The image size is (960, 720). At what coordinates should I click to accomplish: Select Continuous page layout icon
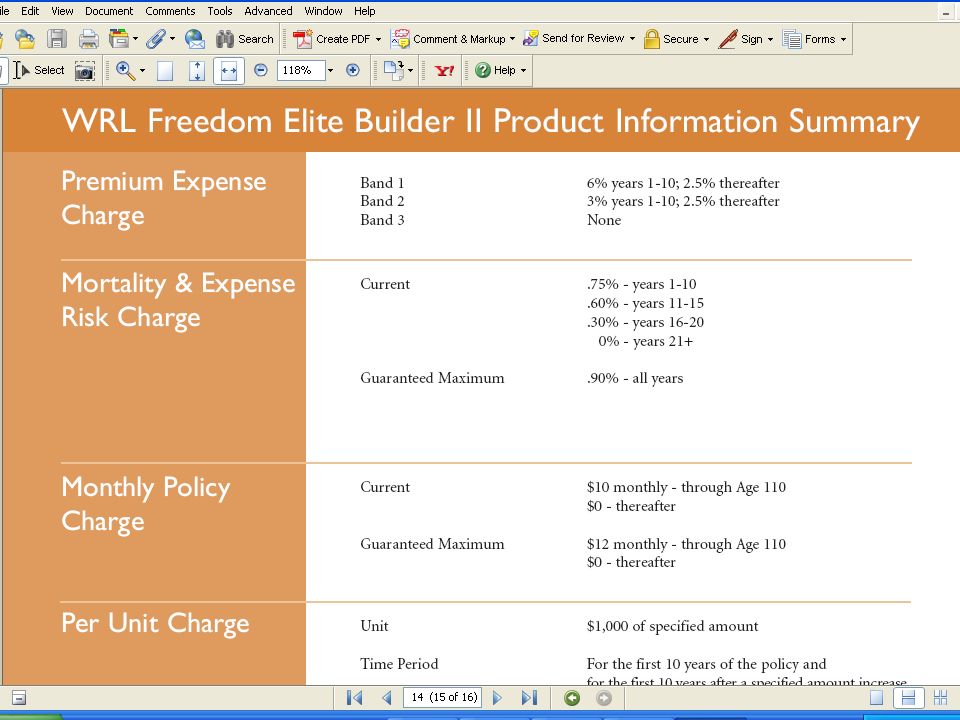[x=909, y=697]
